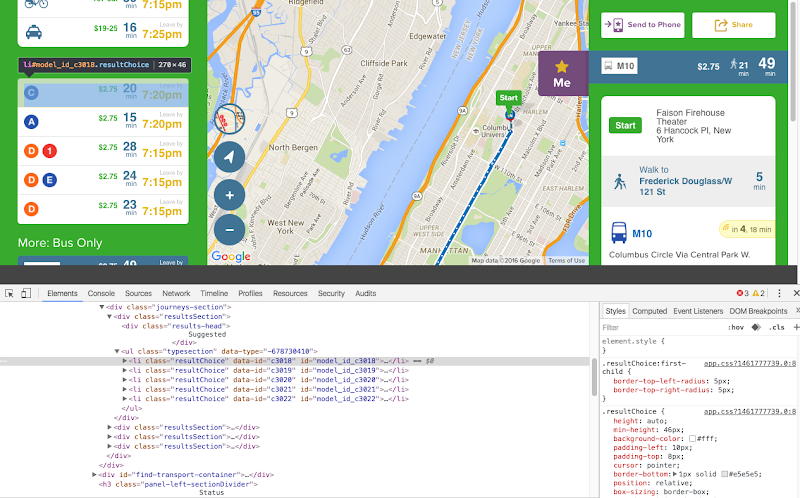
Task: Open the Terms of Use map link
Action: pyautogui.click(x=566, y=260)
